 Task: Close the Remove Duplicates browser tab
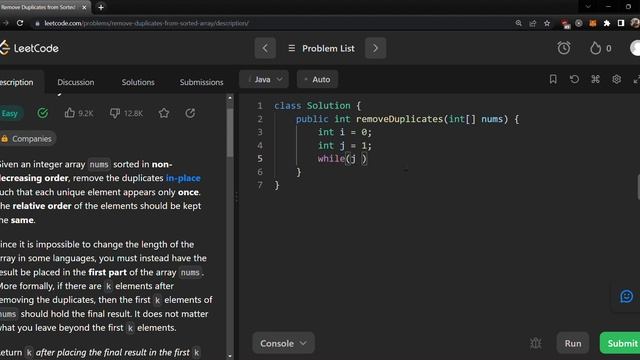pyautogui.click(x=84, y=7)
